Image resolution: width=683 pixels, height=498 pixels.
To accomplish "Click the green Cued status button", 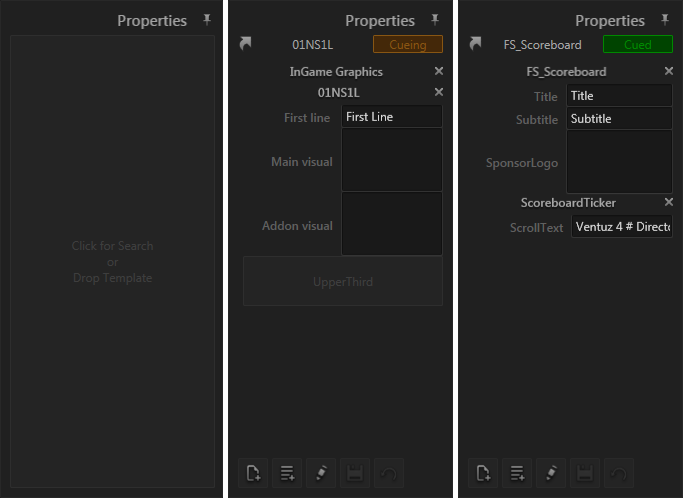I will pos(637,44).
